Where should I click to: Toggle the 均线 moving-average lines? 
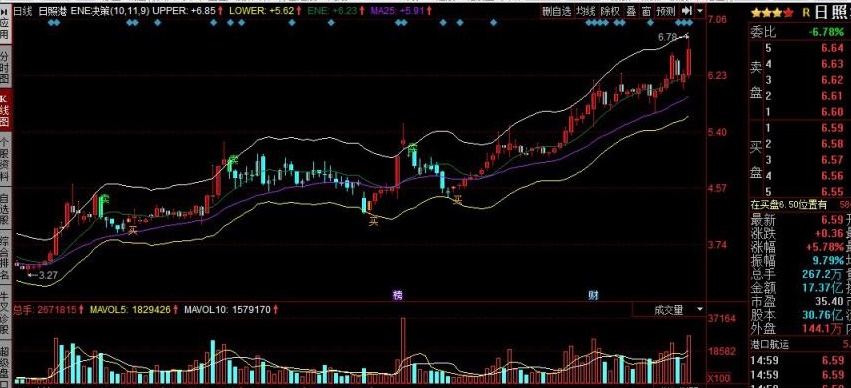(586, 11)
